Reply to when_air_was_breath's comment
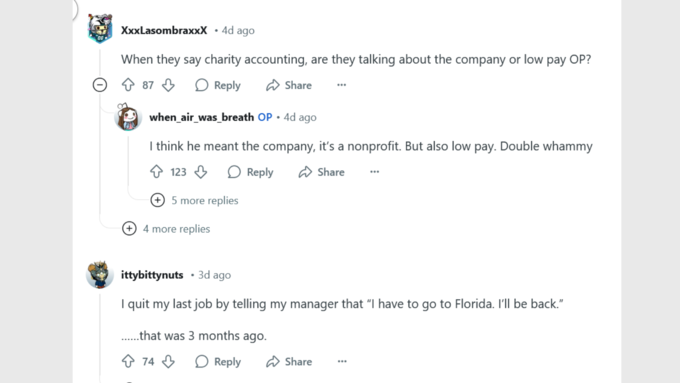The height and width of the screenshot is (383, 680). click(x=251, y=172)
